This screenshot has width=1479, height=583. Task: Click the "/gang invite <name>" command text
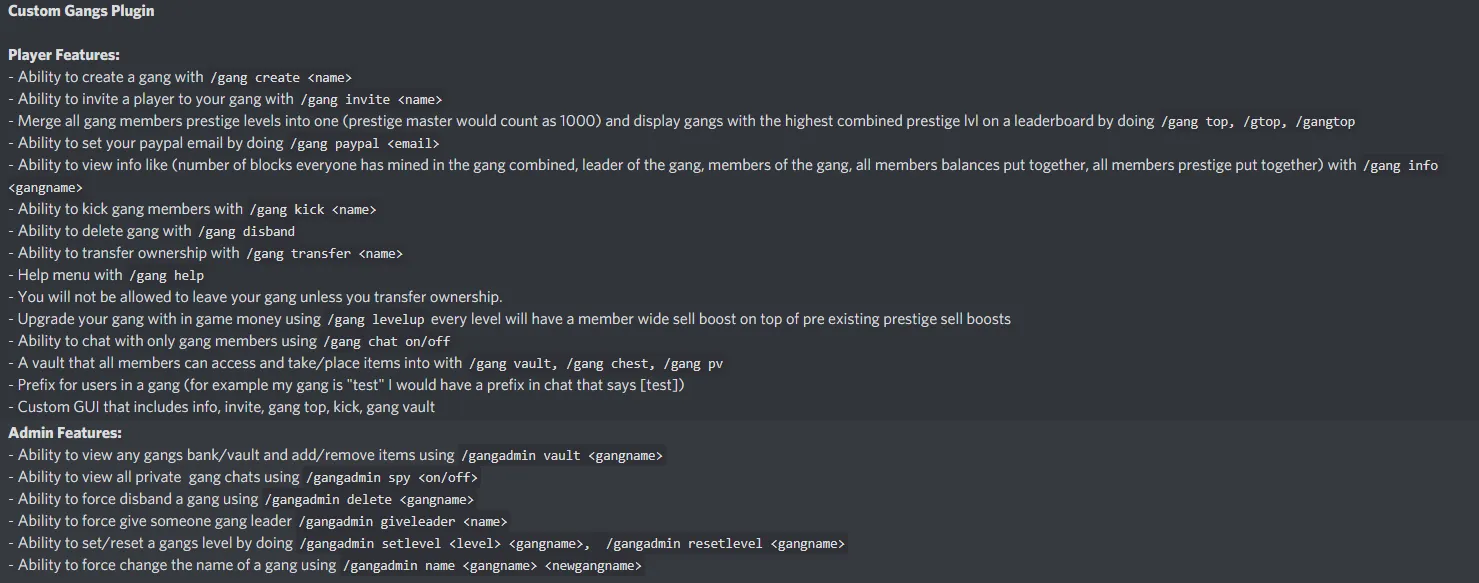[370, 100]
